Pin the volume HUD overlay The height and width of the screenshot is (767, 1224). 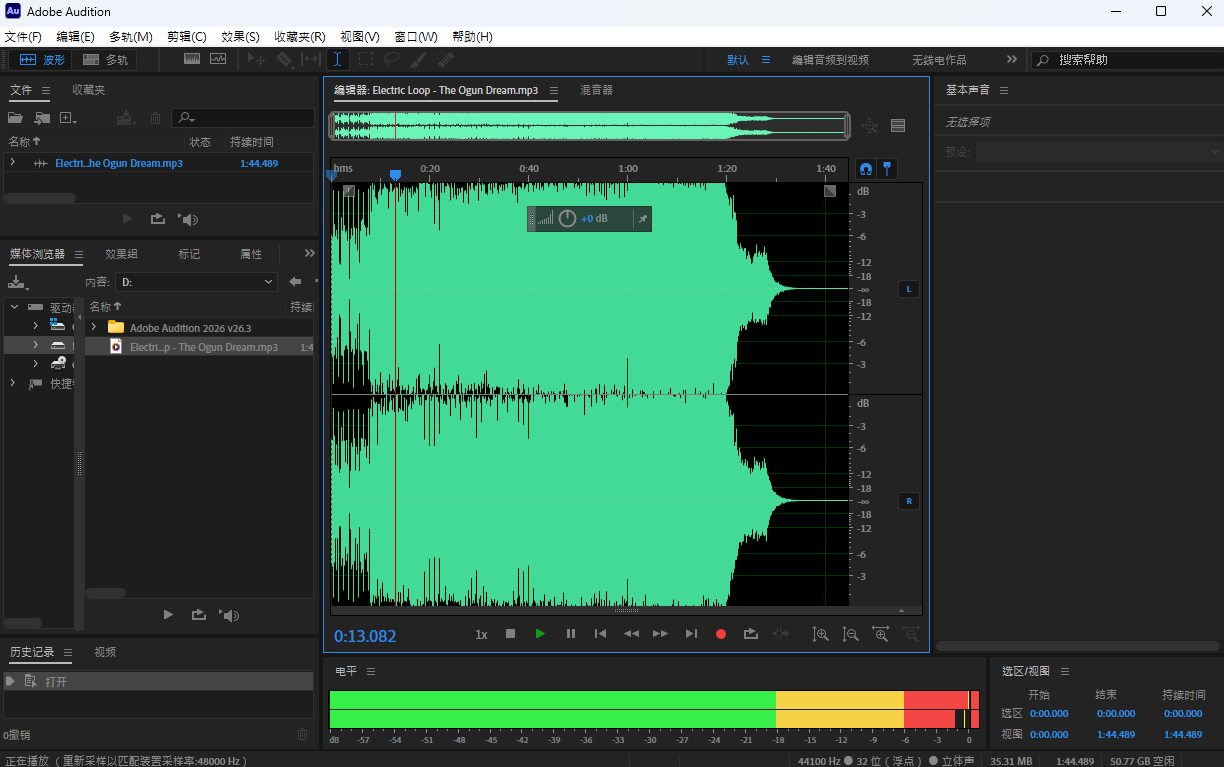(x=642, y=219)
